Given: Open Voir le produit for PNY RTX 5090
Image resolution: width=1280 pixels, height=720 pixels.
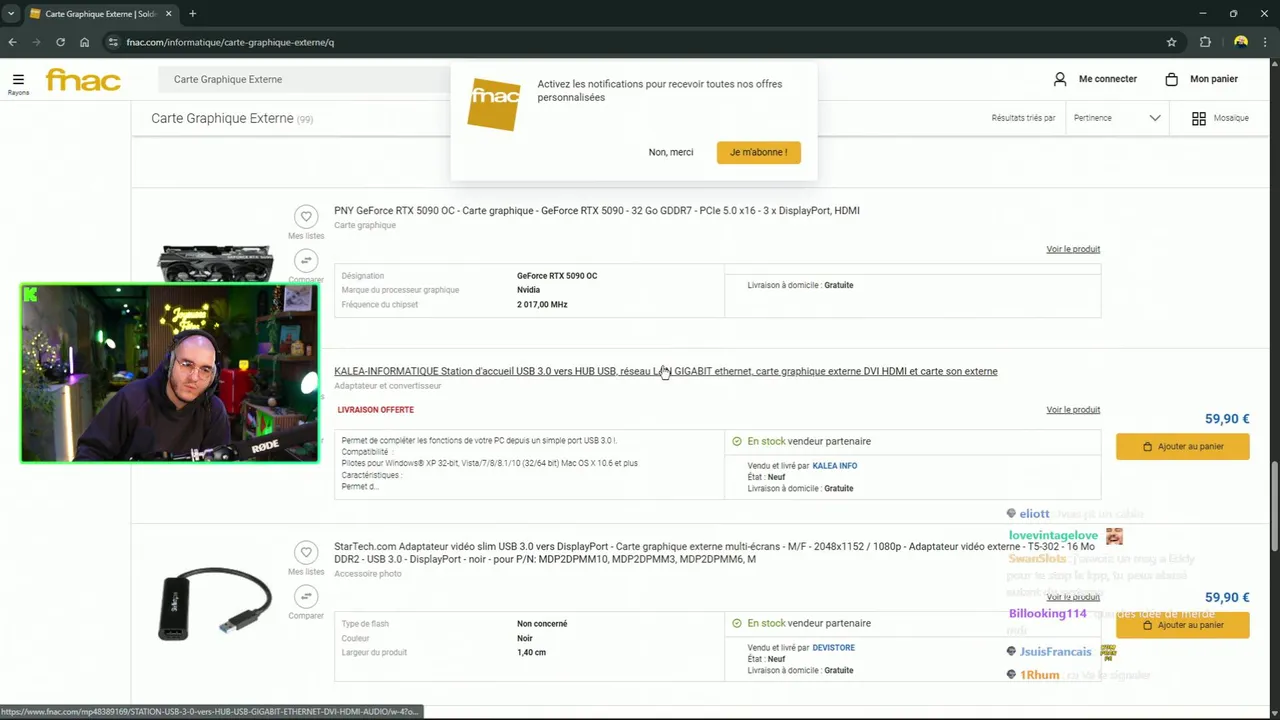Looking at the screenshot, I should (x=1073, y=249).
